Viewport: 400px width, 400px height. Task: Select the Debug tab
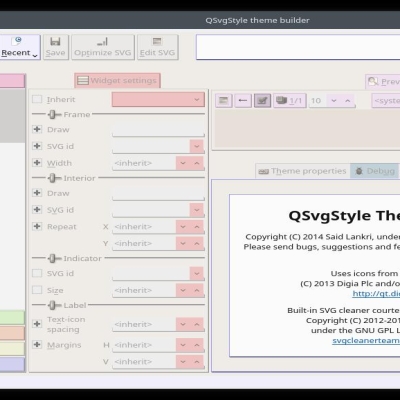coord(374,171)
